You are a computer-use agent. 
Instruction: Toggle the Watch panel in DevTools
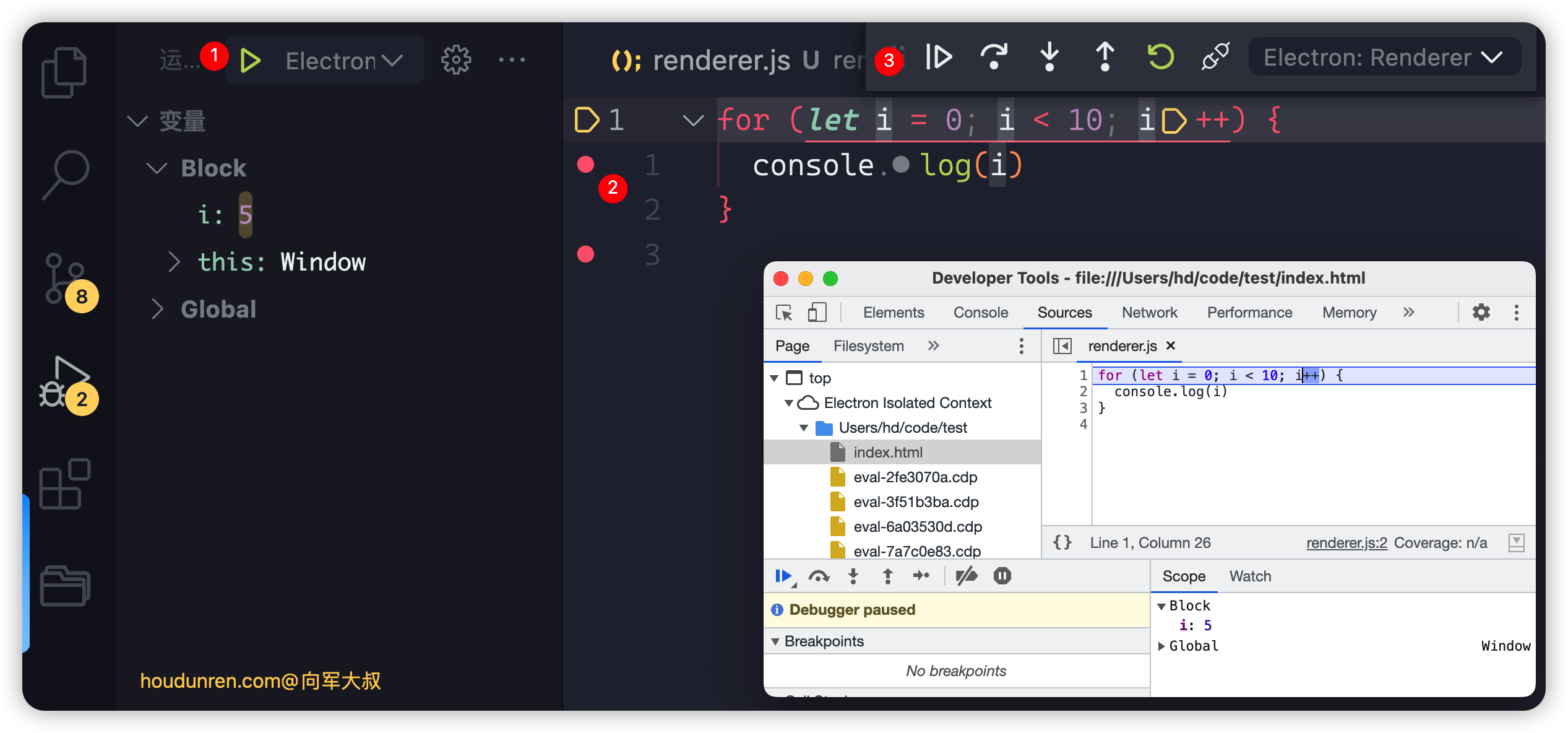(x=1249, y=575)
